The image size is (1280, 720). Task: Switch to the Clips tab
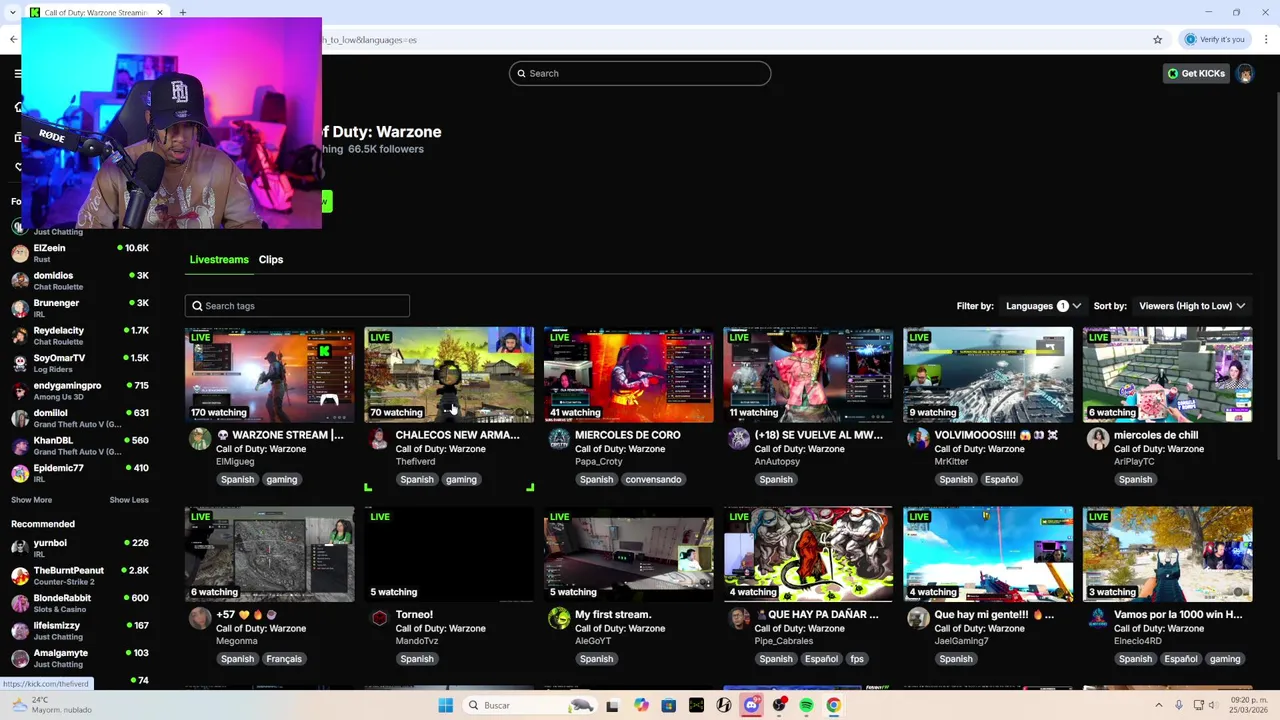(271, 259)
